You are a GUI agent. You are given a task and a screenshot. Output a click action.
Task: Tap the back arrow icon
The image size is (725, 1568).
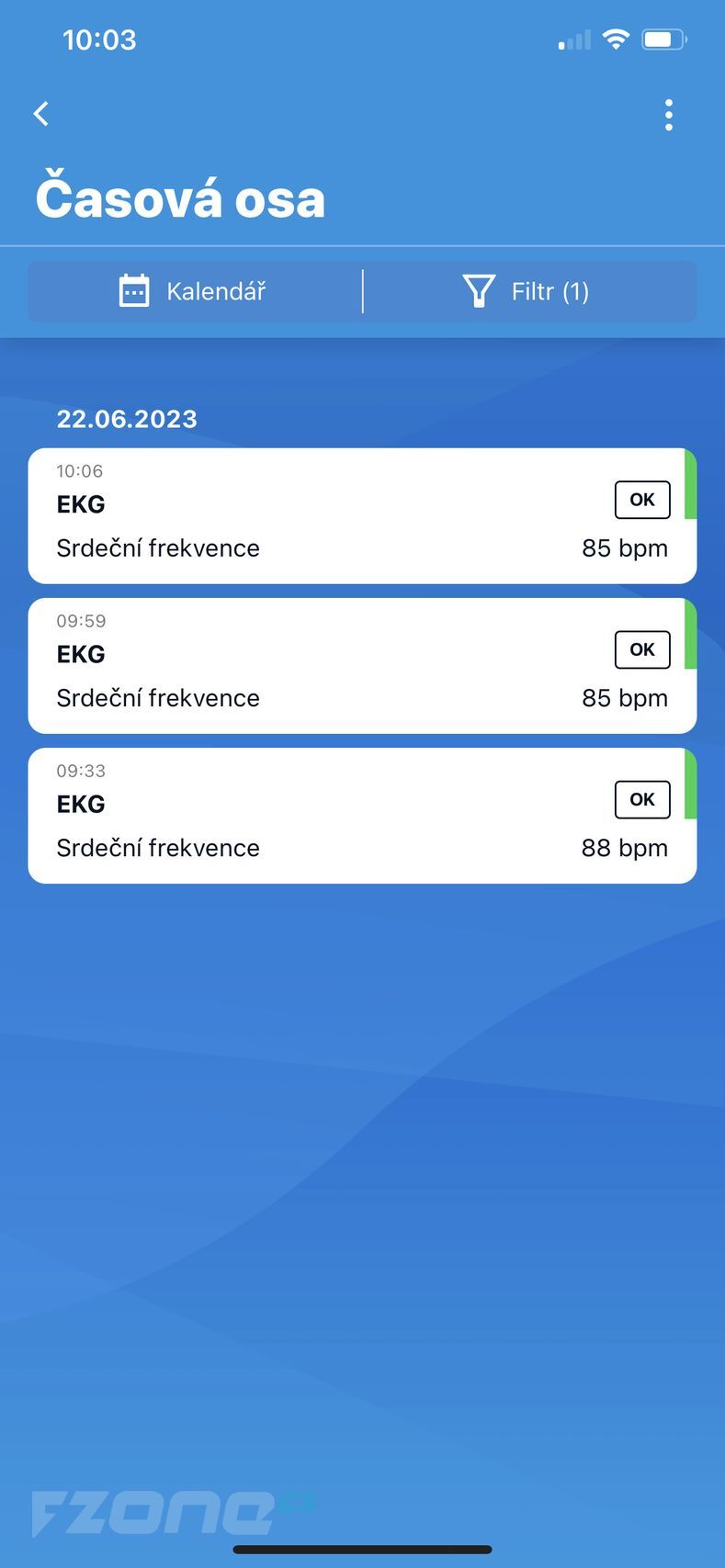[41, 114]
